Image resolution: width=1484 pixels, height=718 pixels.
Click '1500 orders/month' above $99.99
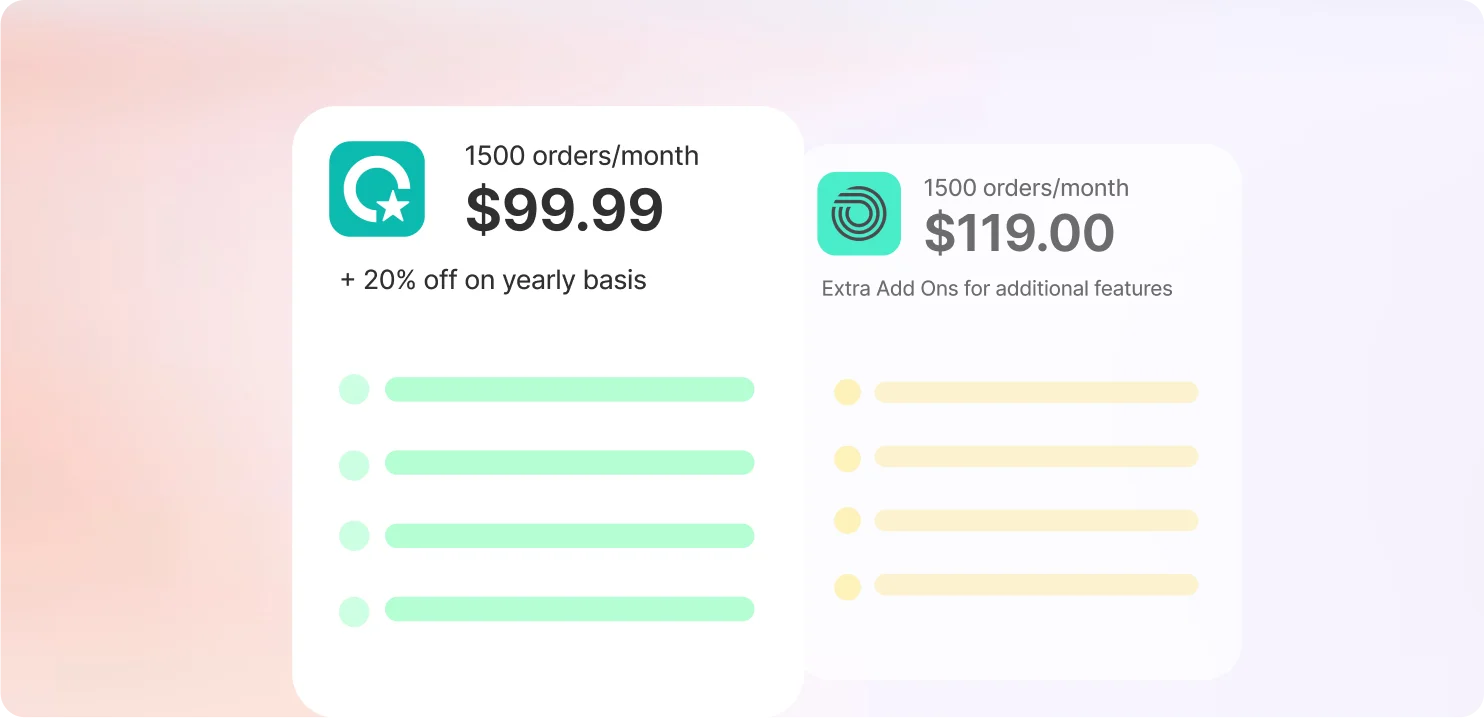[x=581, y=156]
